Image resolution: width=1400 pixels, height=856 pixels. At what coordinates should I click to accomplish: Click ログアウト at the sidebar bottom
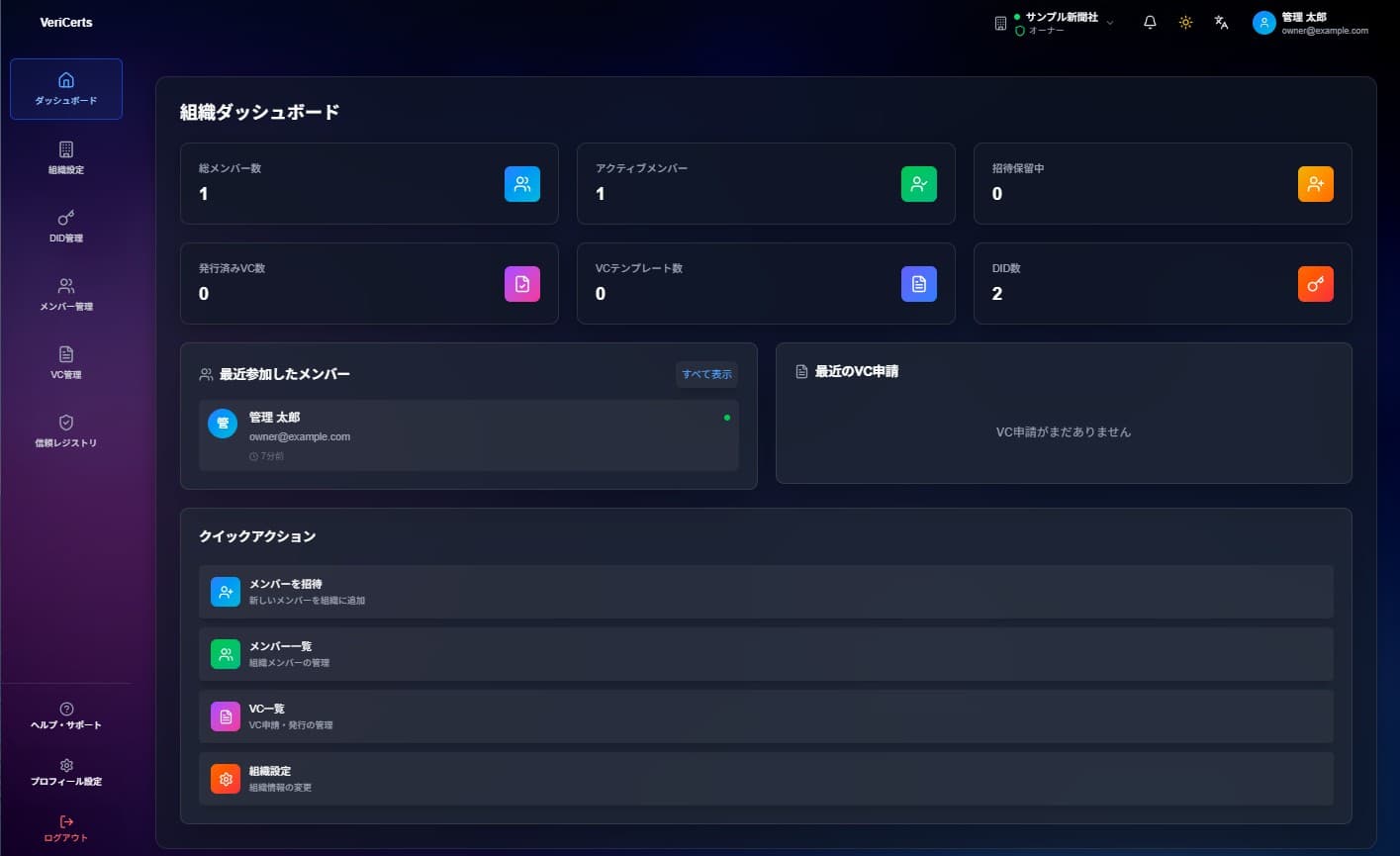(x=66, y=828)
